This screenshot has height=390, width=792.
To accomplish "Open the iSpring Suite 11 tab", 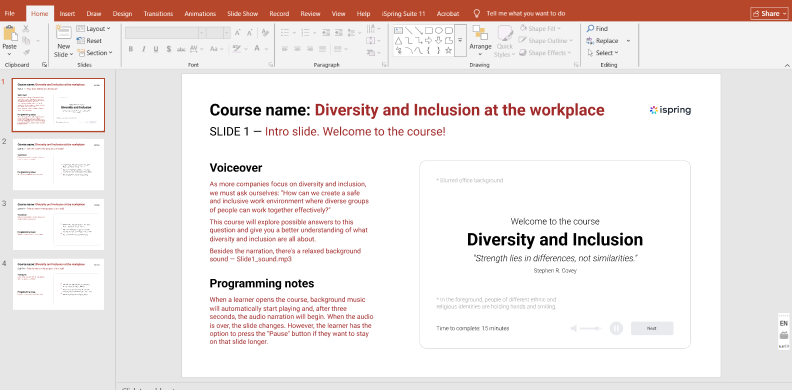I will (x=403, y=14).
